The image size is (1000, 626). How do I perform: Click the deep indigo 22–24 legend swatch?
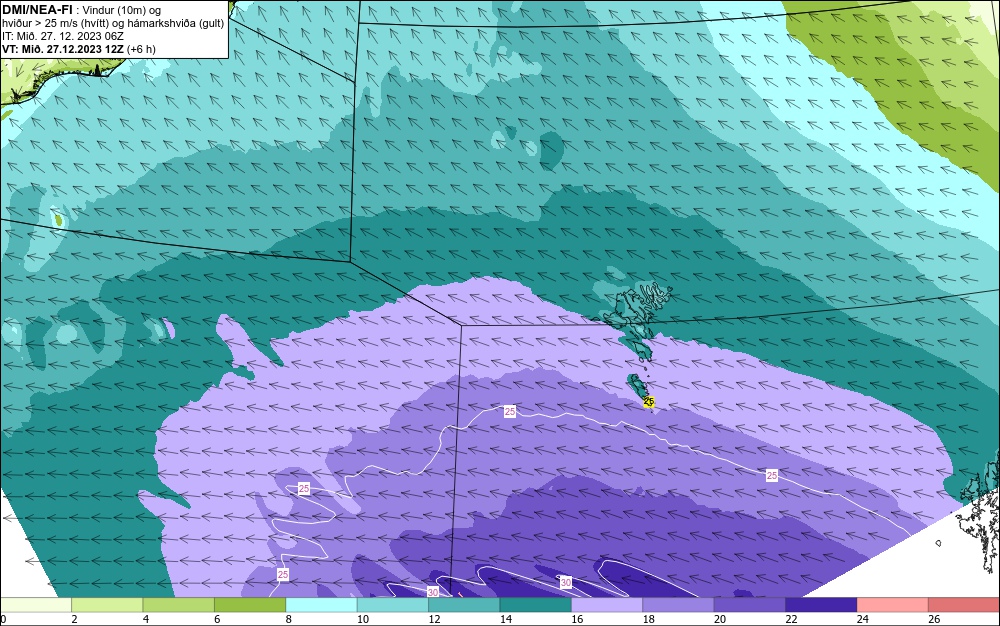tap(821, 605)
